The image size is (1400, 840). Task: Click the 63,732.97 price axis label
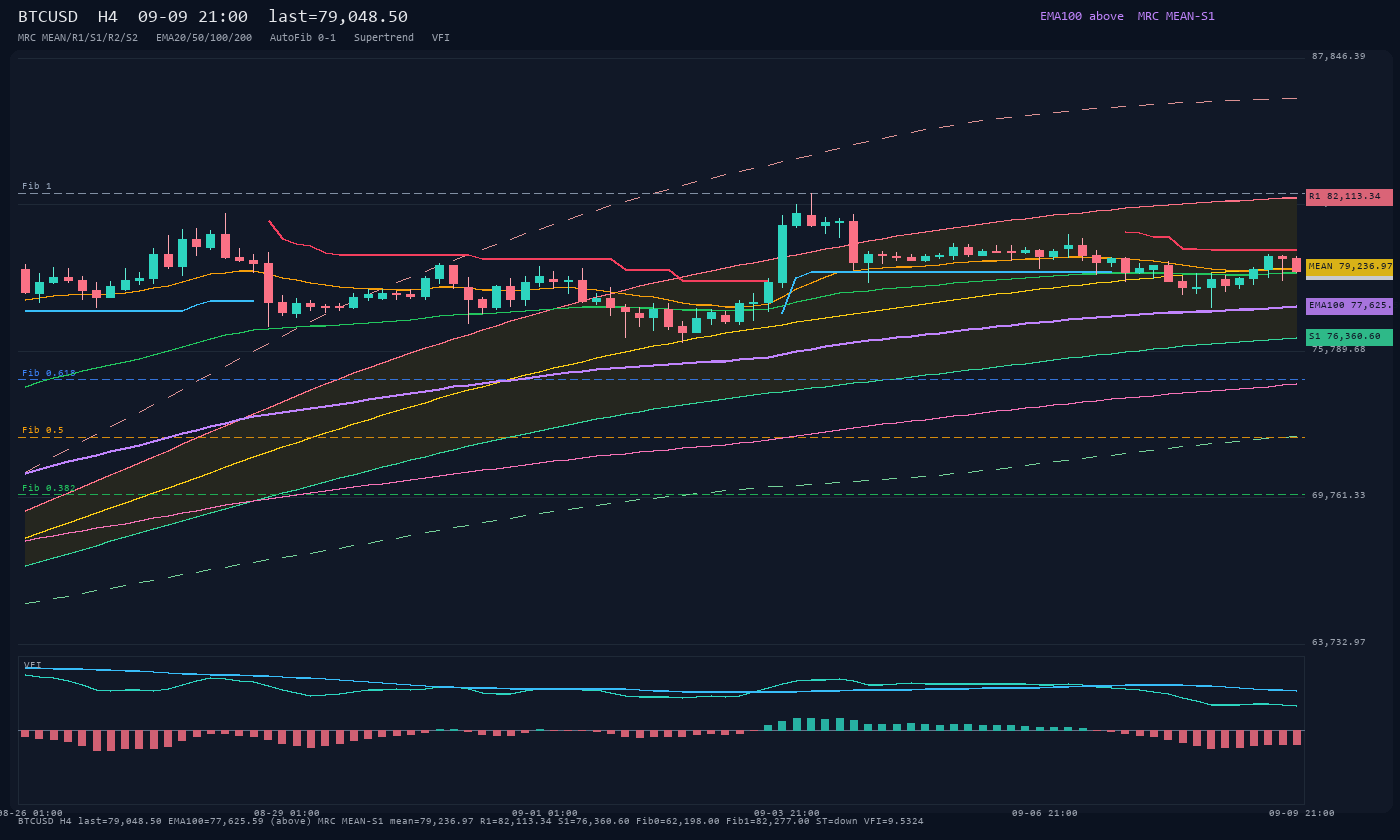point(1338,642)
